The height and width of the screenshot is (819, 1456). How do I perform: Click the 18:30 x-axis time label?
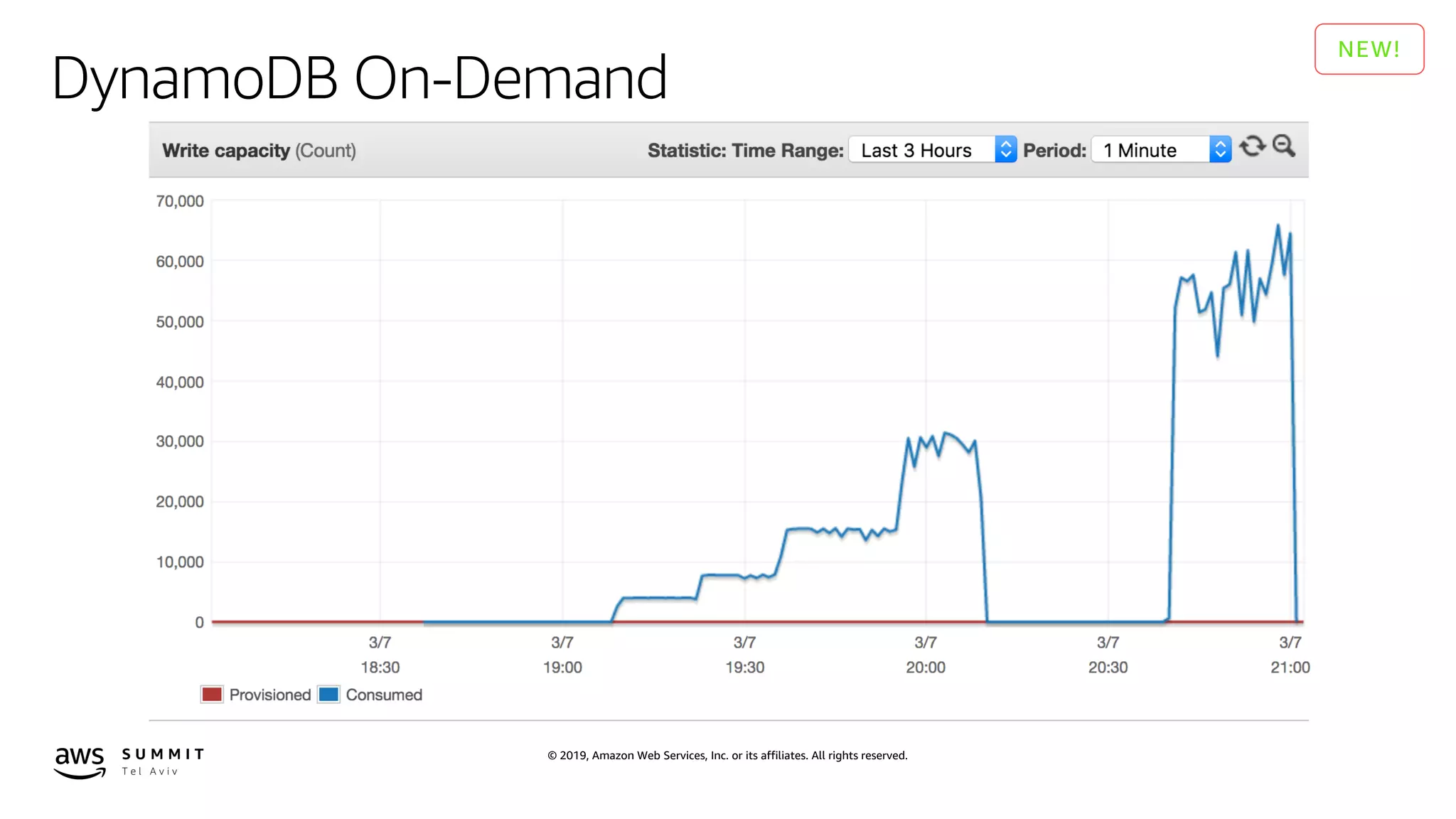point(380,668)
